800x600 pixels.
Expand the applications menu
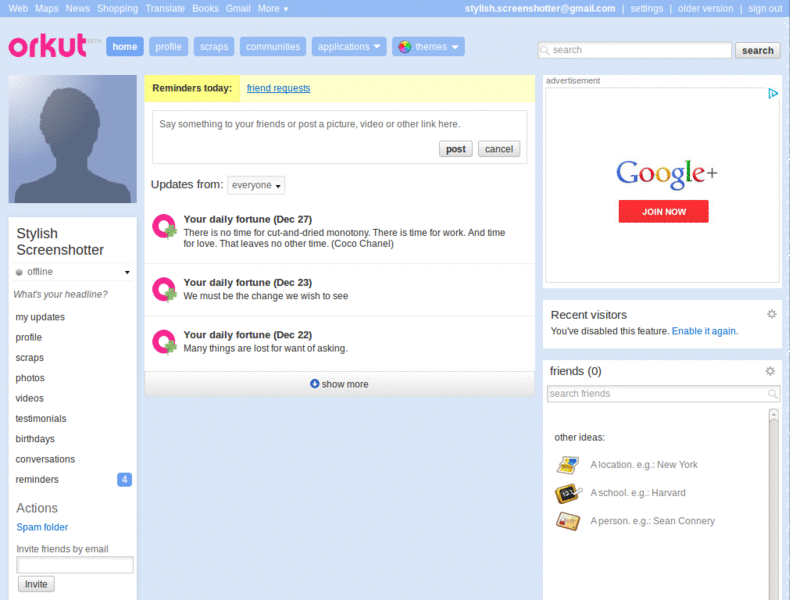[349, 46]
